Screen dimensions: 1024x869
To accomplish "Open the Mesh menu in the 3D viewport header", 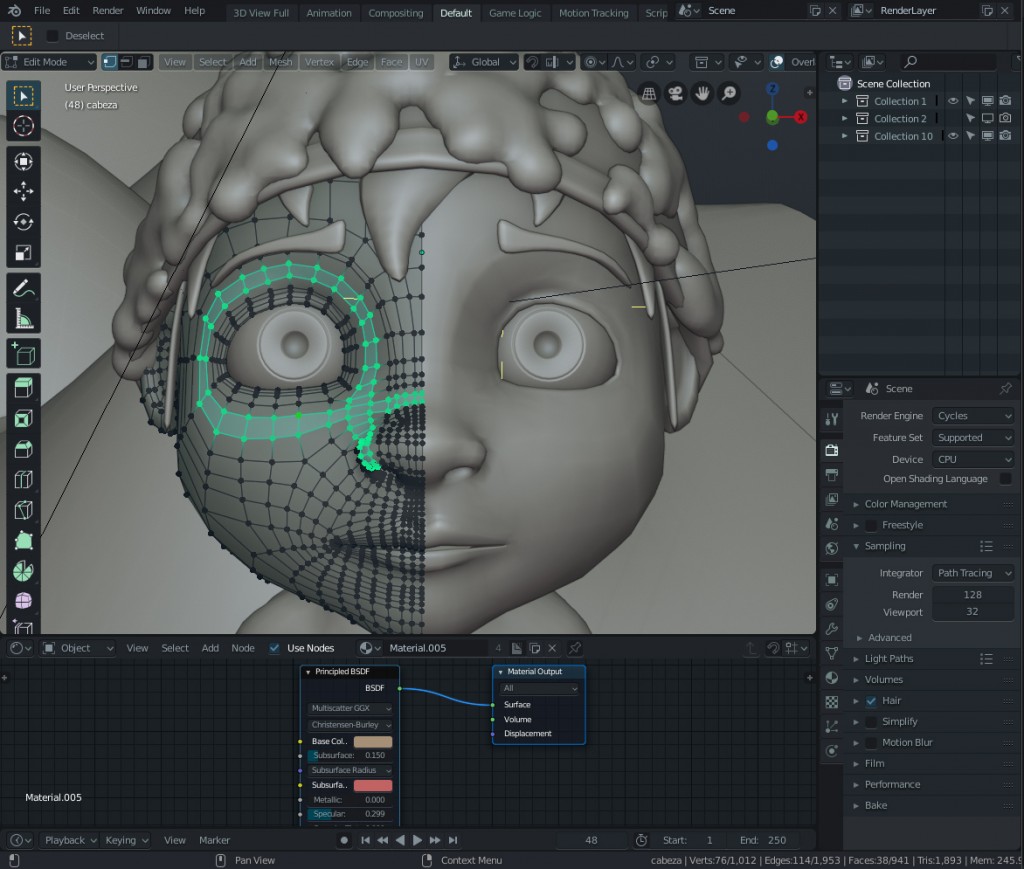I will click(x=280, y=61).
